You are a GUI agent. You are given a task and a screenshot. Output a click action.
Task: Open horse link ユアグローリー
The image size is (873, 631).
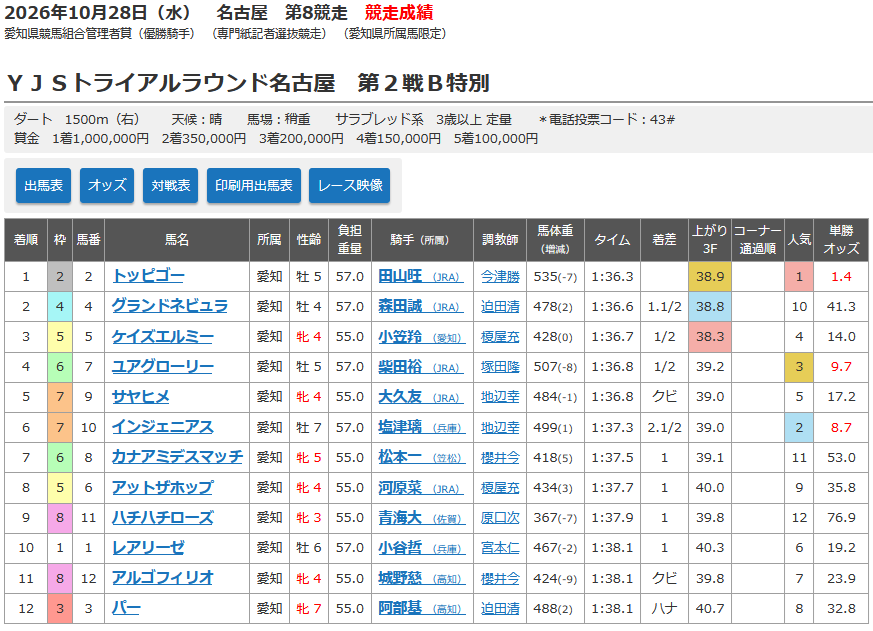163,366
